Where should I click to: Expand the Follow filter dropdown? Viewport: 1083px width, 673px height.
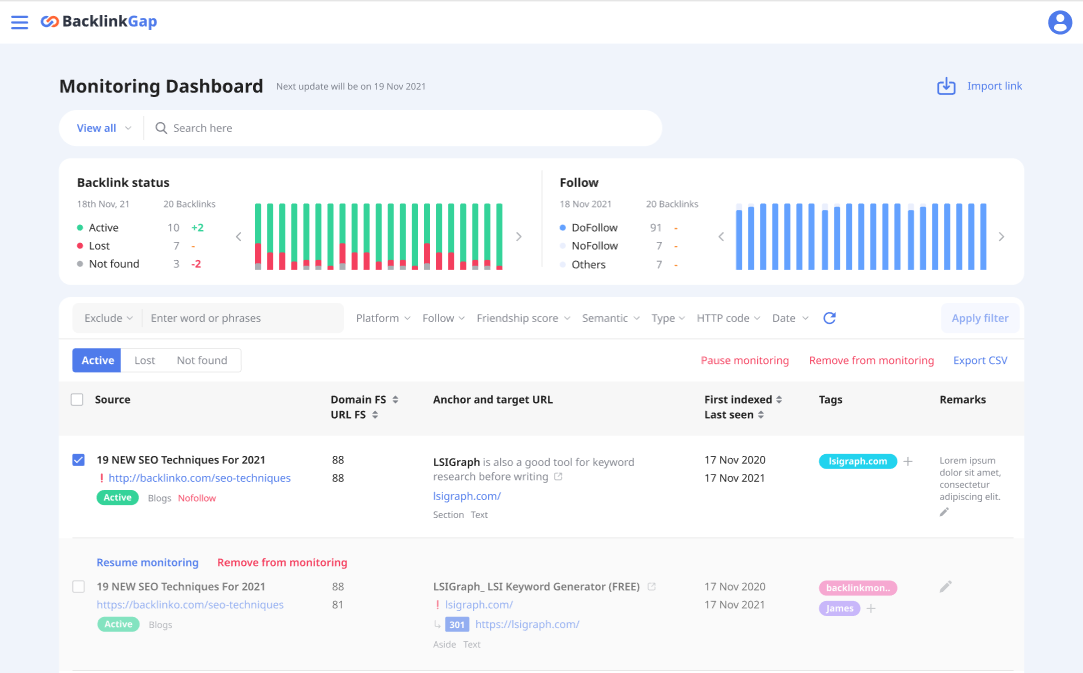tap(443, 318)
